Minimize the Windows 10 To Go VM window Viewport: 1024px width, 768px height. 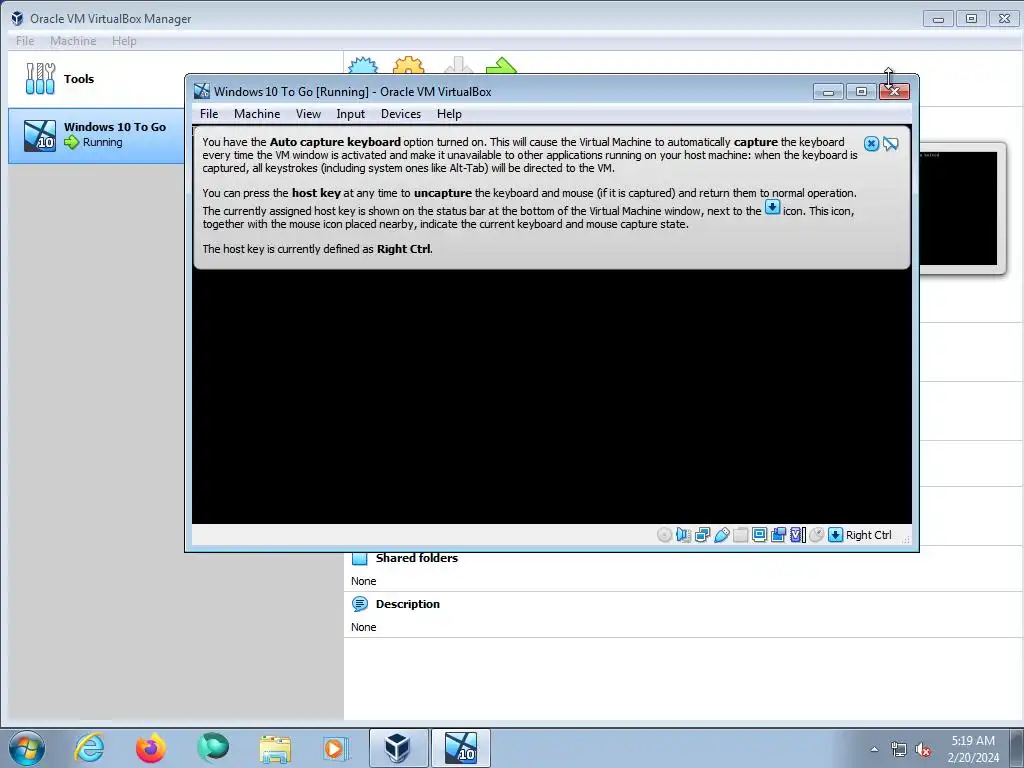pyautogui.click(x=828, y=91)
